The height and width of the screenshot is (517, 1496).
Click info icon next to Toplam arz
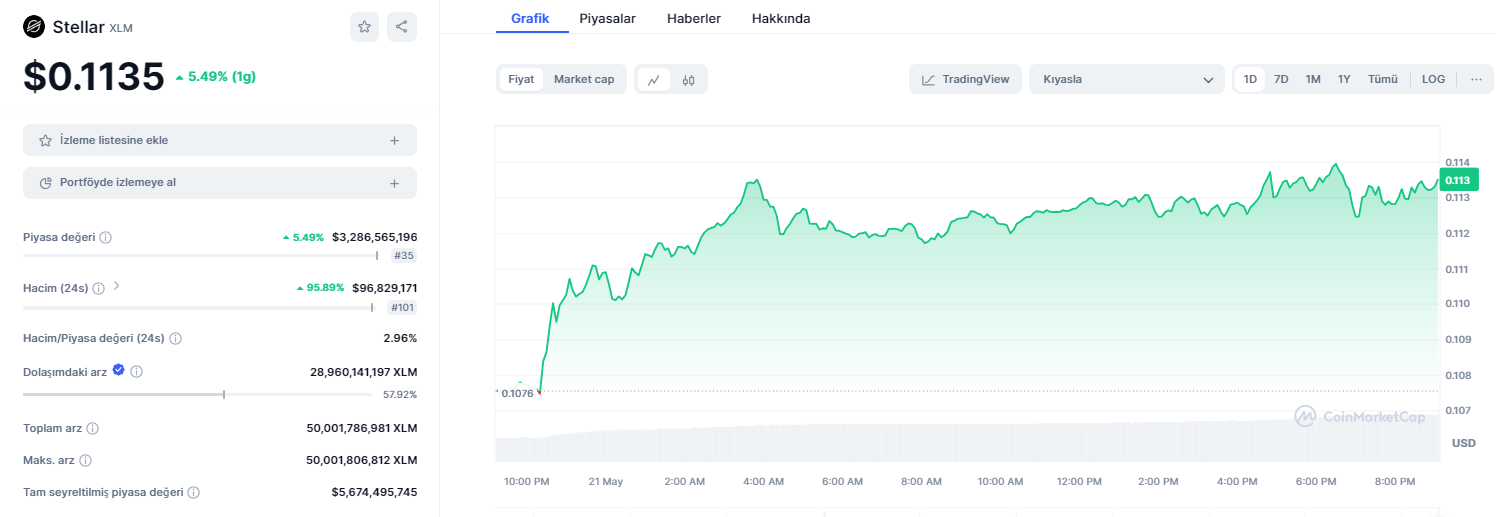[x=93, y=428]
